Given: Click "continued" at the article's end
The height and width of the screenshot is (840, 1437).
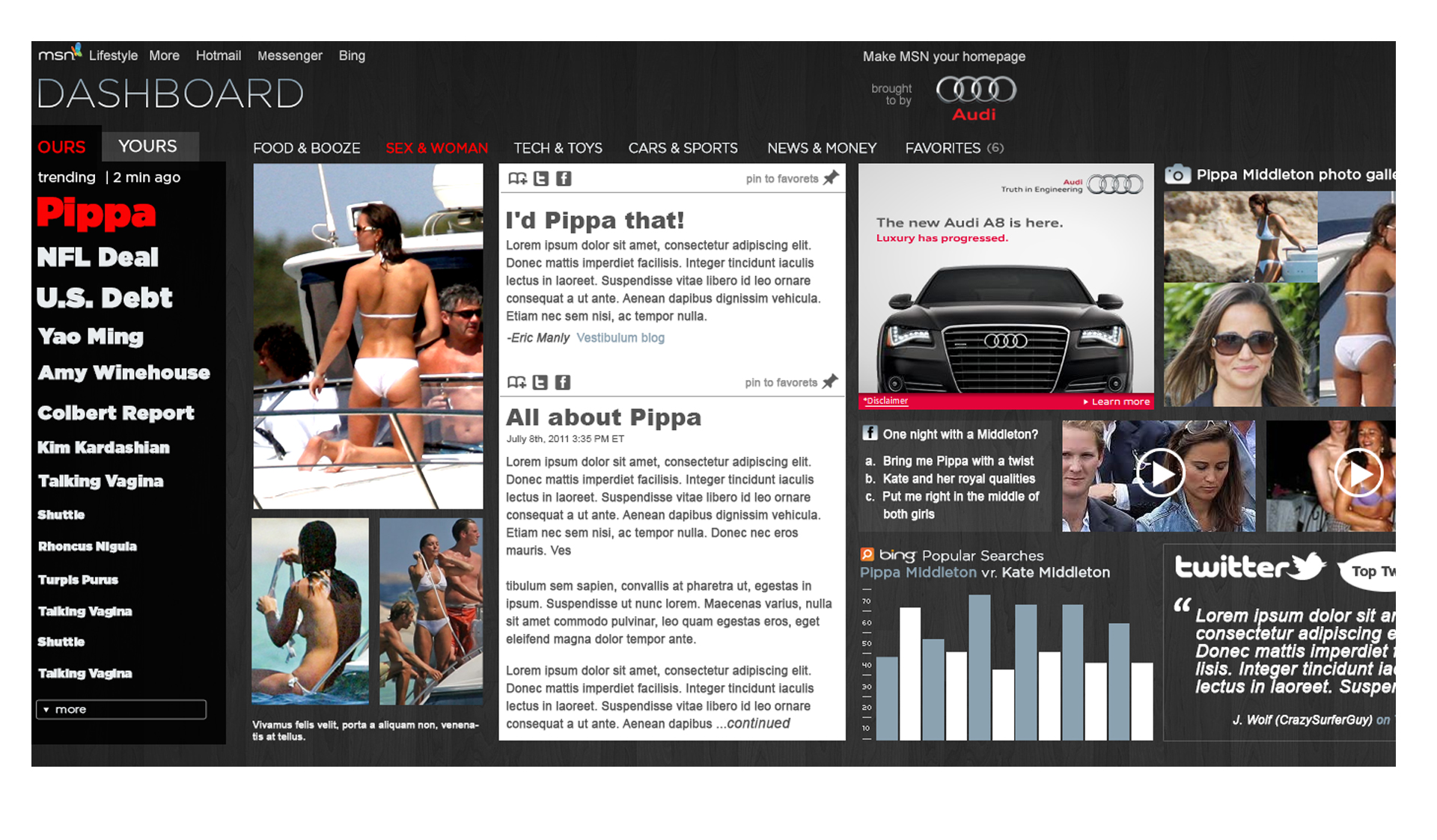Looking at the screenshot, I should 759,723.
